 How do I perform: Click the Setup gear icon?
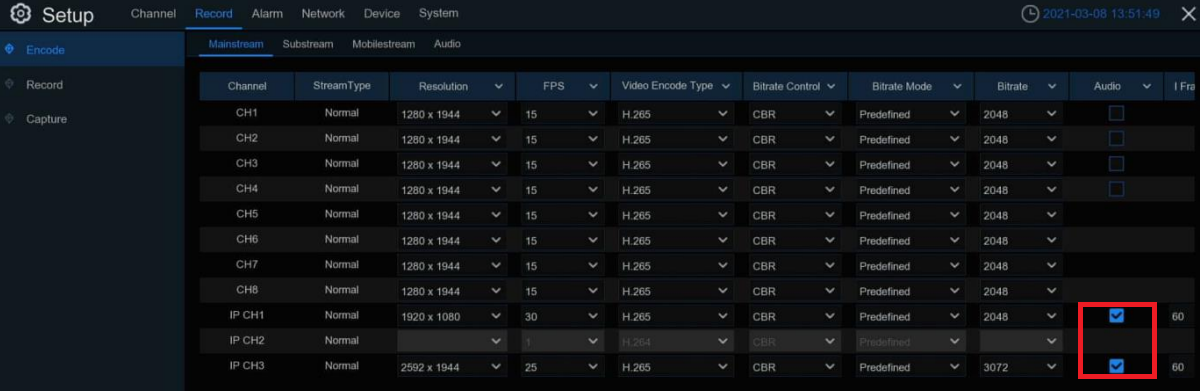tap(20, 15)
